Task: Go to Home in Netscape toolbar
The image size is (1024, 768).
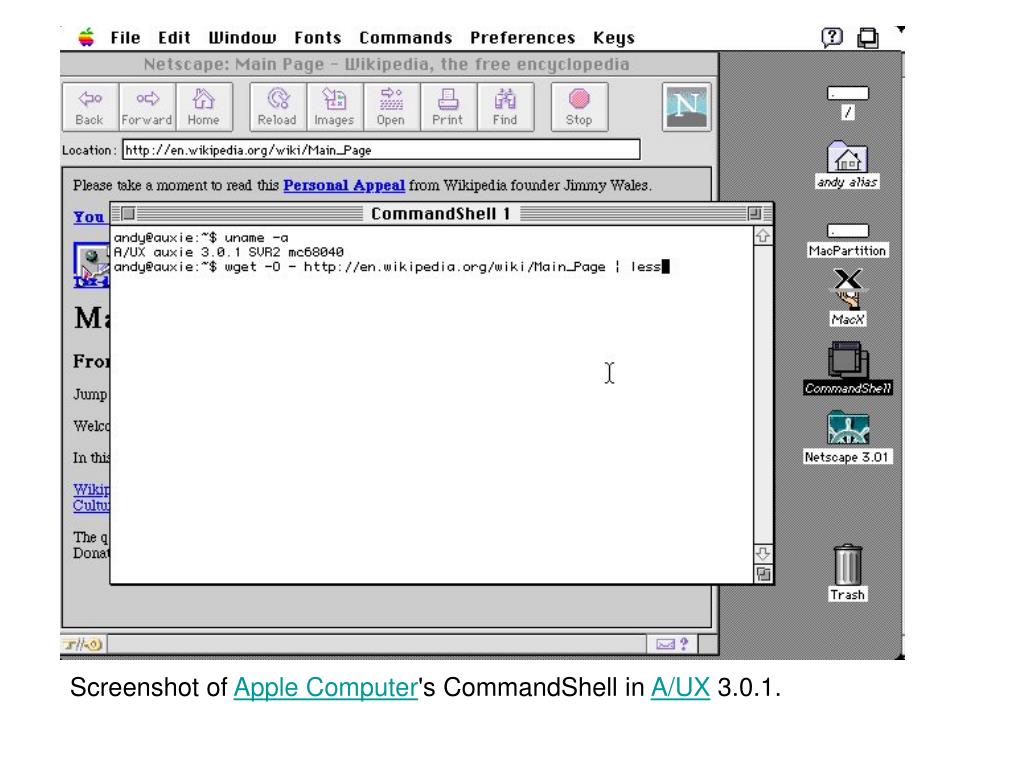Action: [204, 107]
